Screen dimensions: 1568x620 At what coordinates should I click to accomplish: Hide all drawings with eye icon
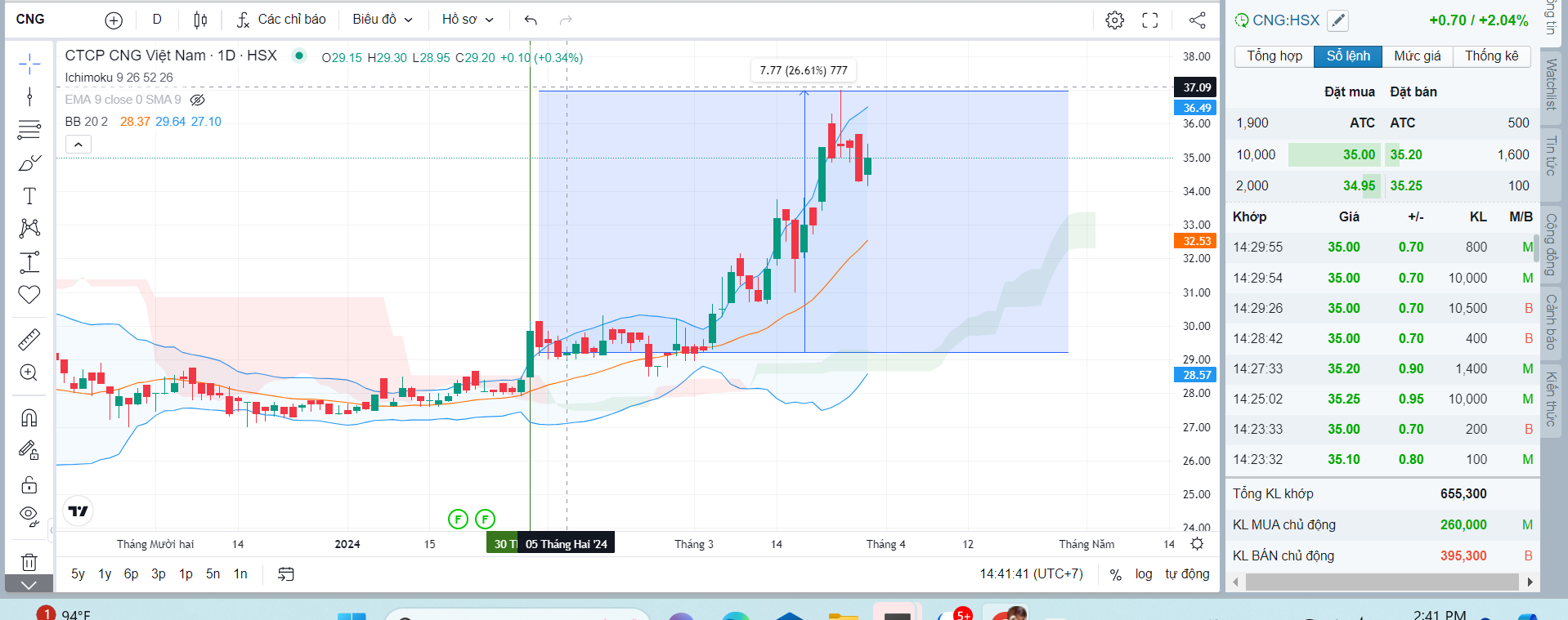coord(29,516)
